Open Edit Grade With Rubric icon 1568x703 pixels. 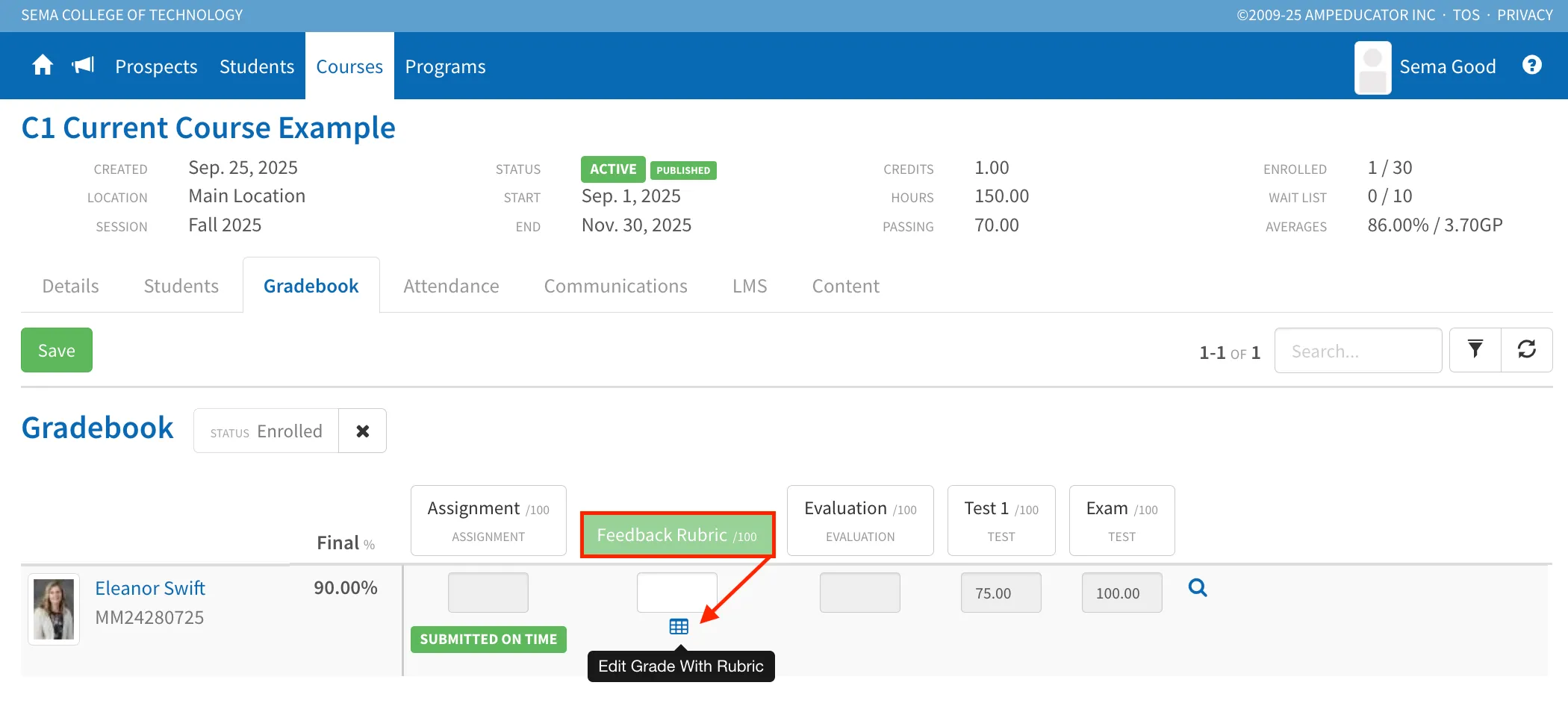tap(679, 627)
